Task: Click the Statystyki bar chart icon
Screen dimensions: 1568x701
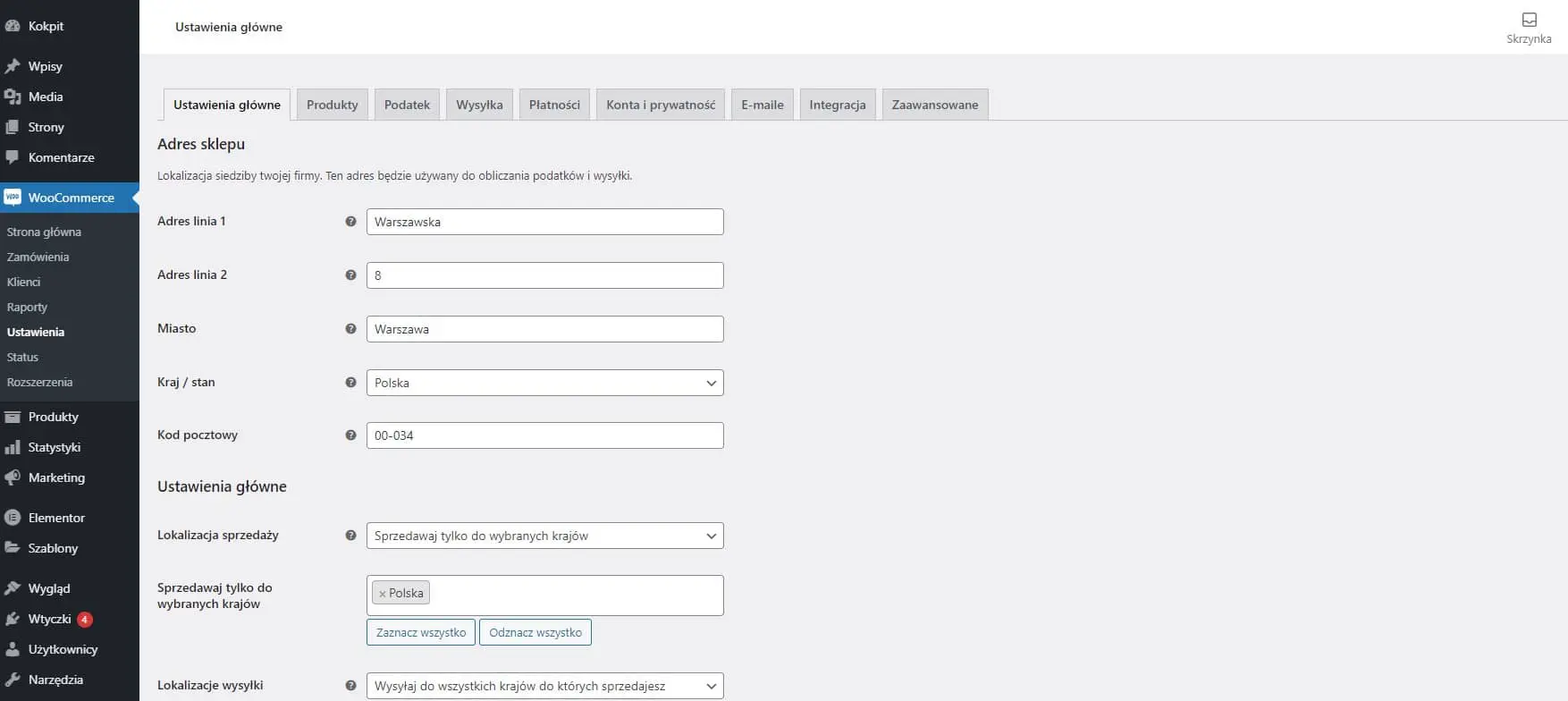Action: click(x=13, y=447)
